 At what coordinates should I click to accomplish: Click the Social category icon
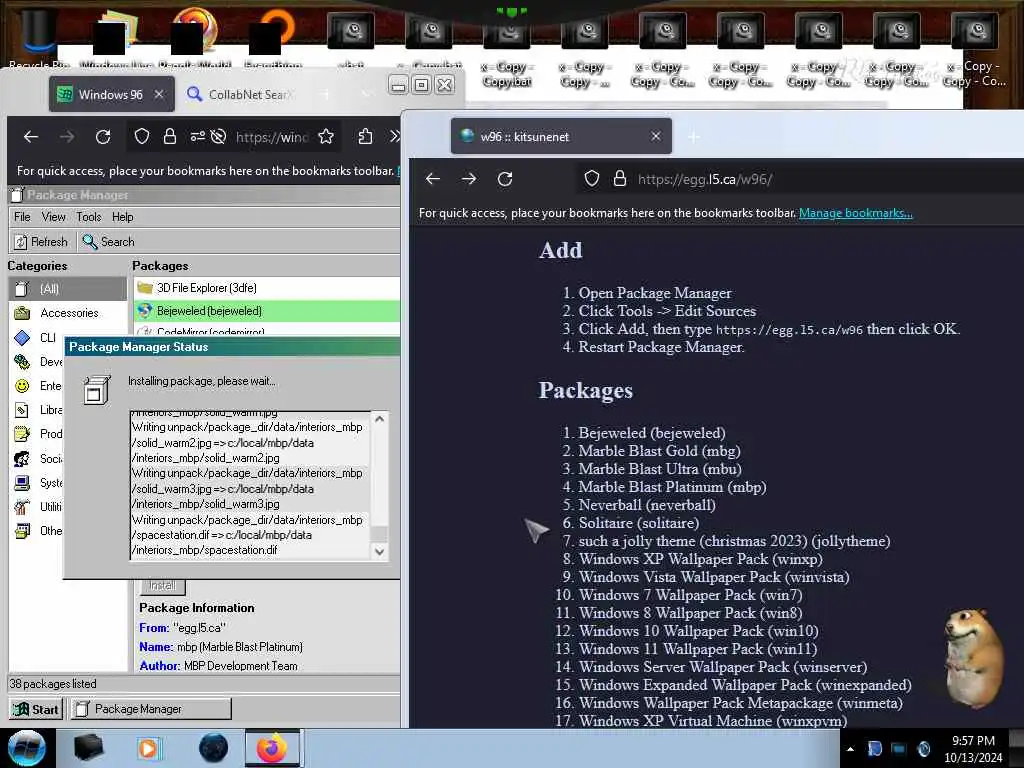(22, 458)
